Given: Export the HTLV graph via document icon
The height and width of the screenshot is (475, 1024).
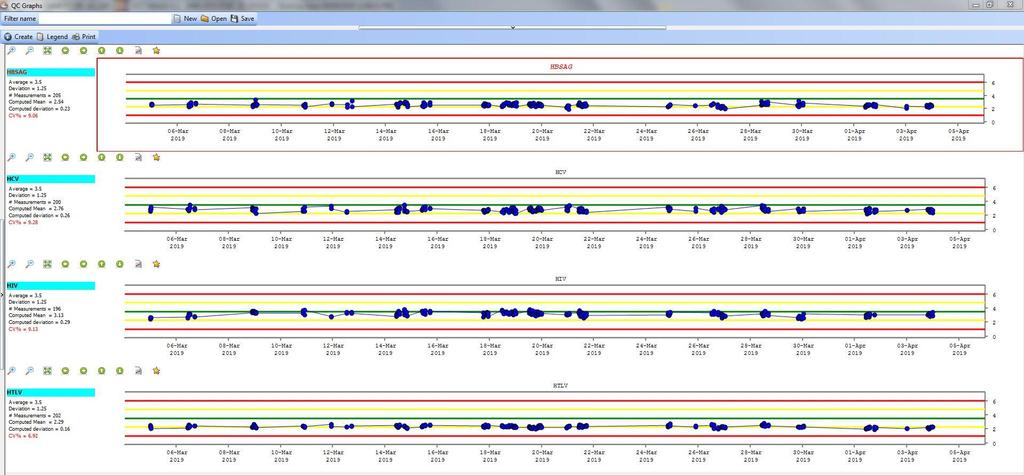Looking at the screenshot, I should [x=138, y=370].
